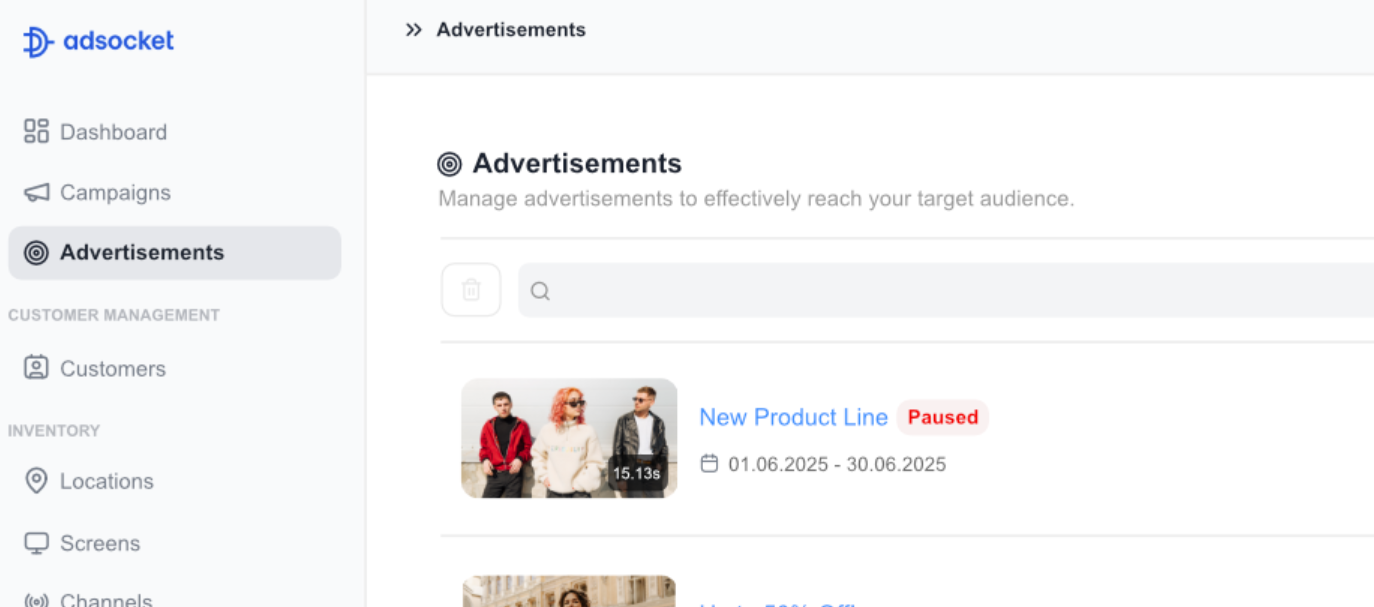1374x607 pixels.
Task: Click the Advertisements target icon in sidebar
Action: point(36,253)
